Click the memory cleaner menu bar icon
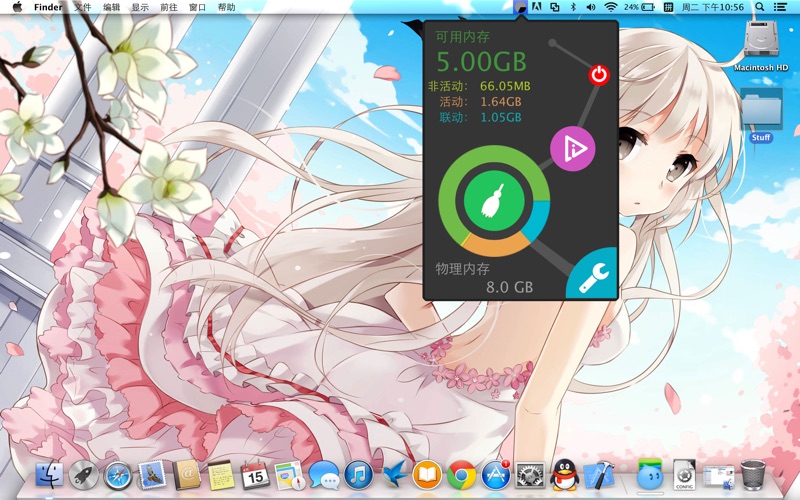The image size is (800, 500). 520,7
